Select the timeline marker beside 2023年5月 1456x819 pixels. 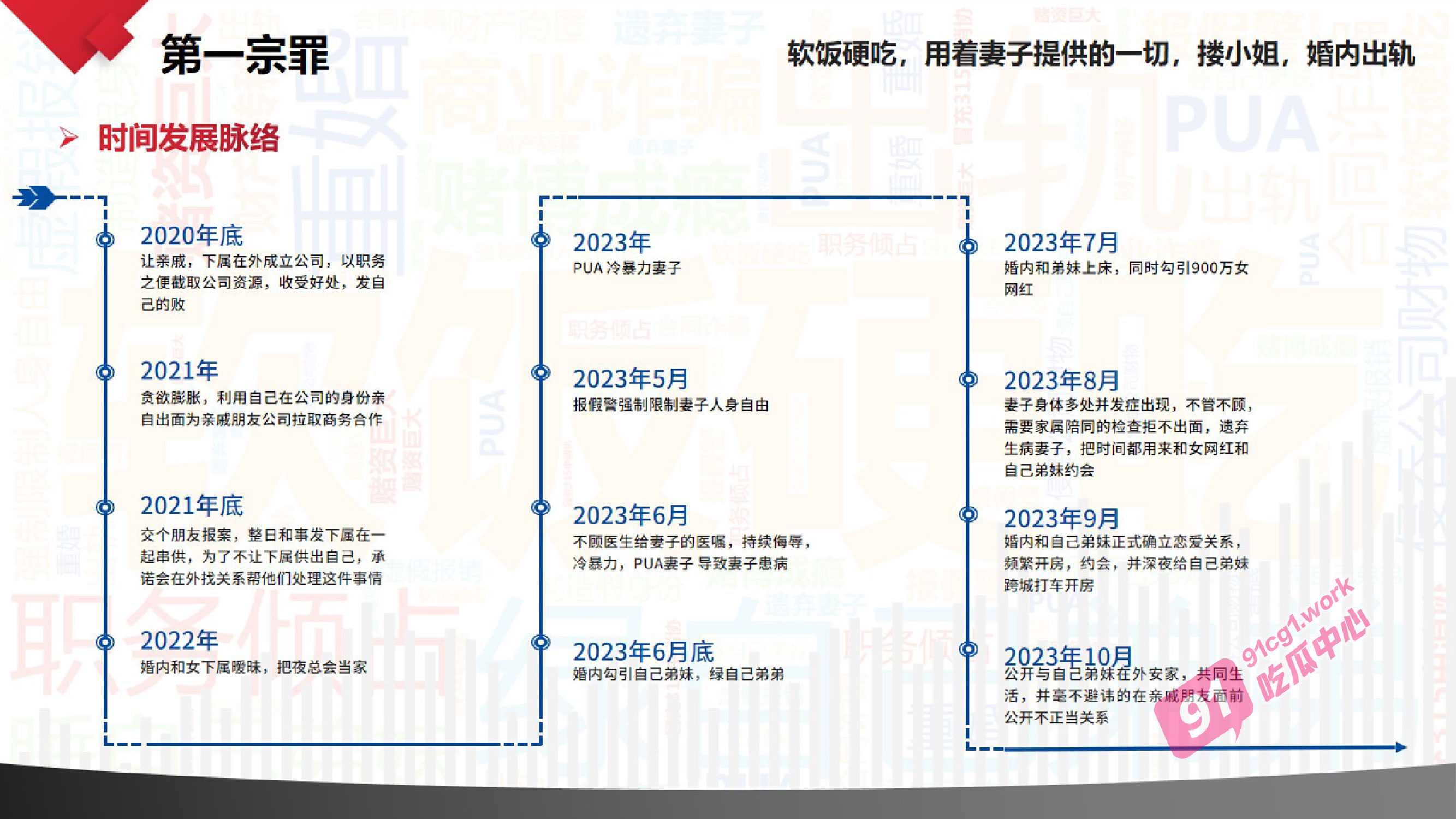click(x=541, y=372)
